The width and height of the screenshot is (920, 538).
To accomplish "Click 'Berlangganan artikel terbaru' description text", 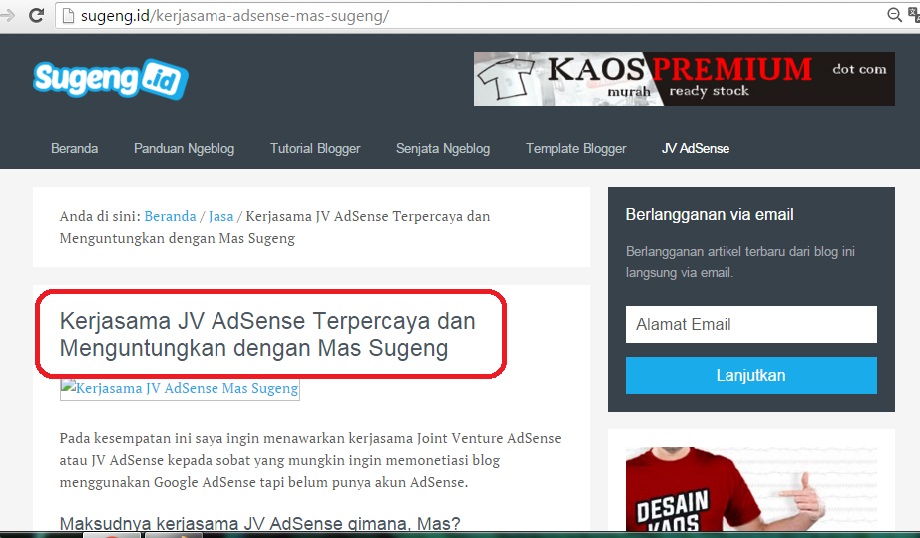I will tap(740, 262).
